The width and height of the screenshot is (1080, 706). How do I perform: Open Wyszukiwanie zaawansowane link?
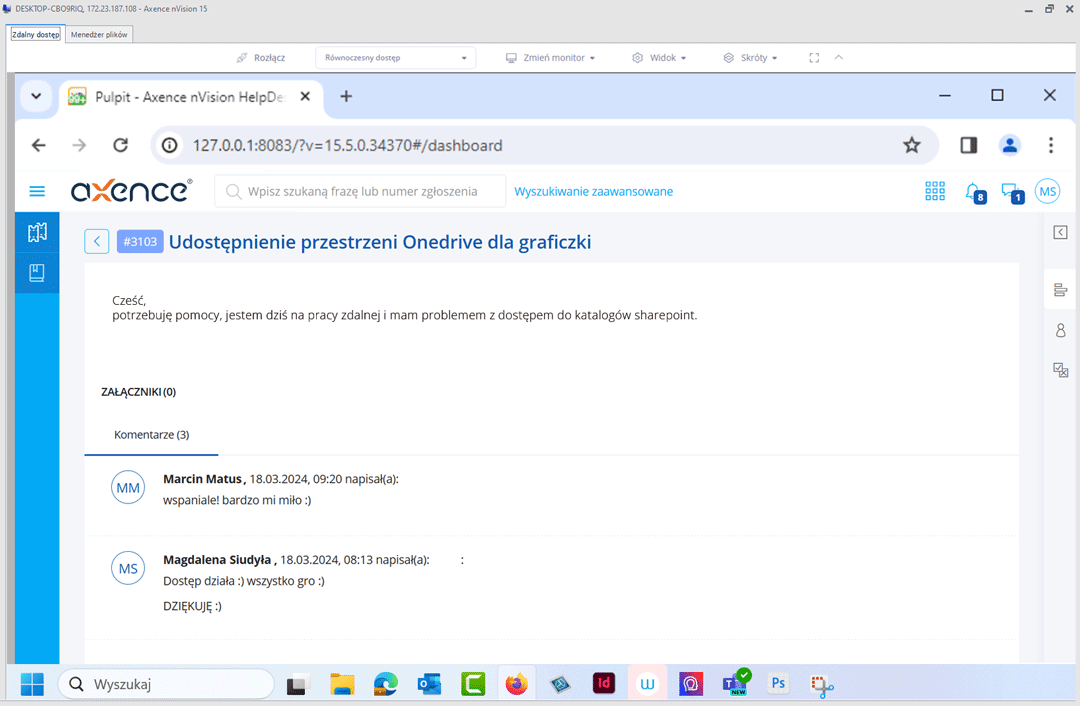(x=593, y=191)
